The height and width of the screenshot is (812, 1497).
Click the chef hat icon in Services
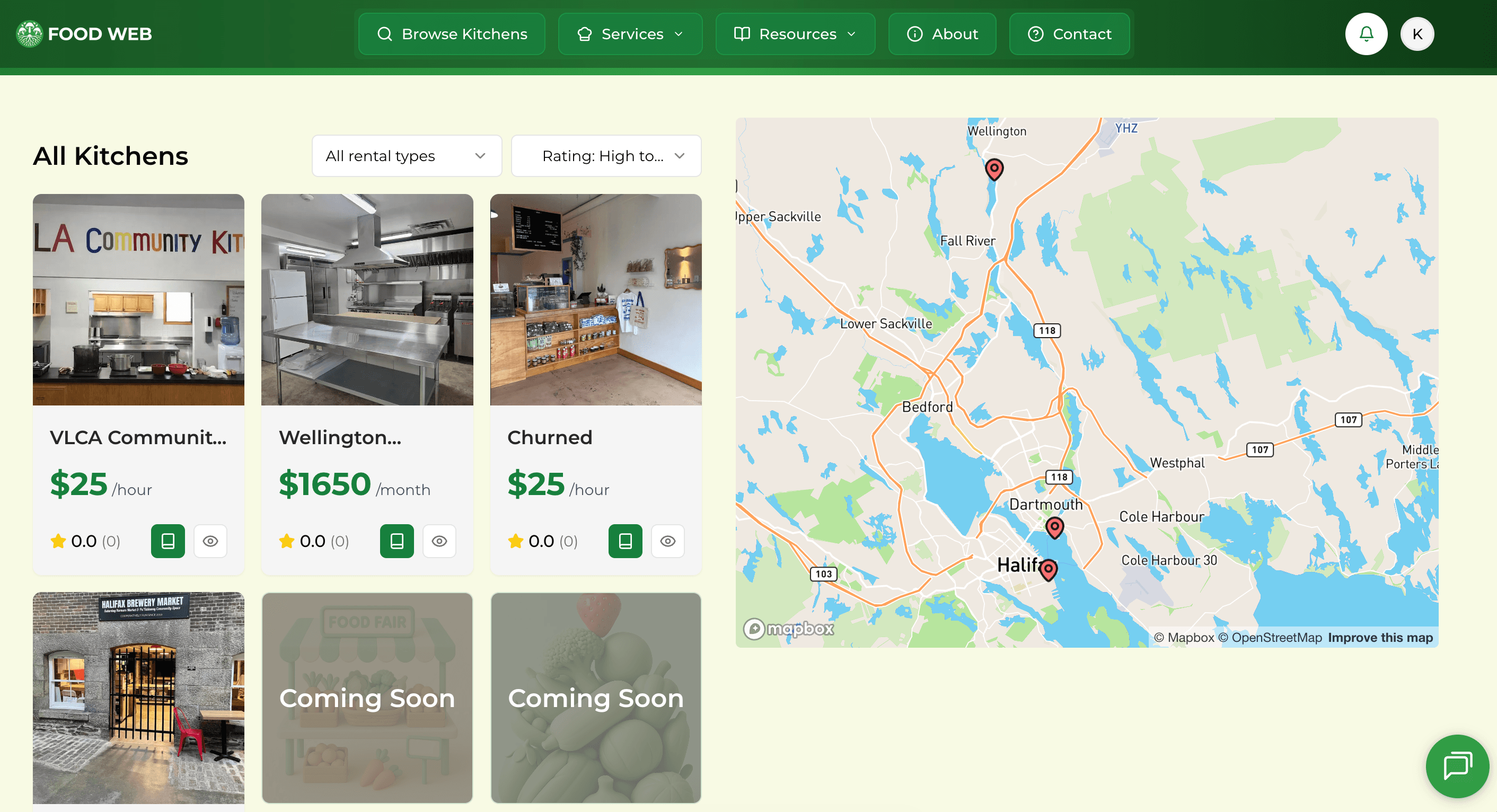point(584,34)
